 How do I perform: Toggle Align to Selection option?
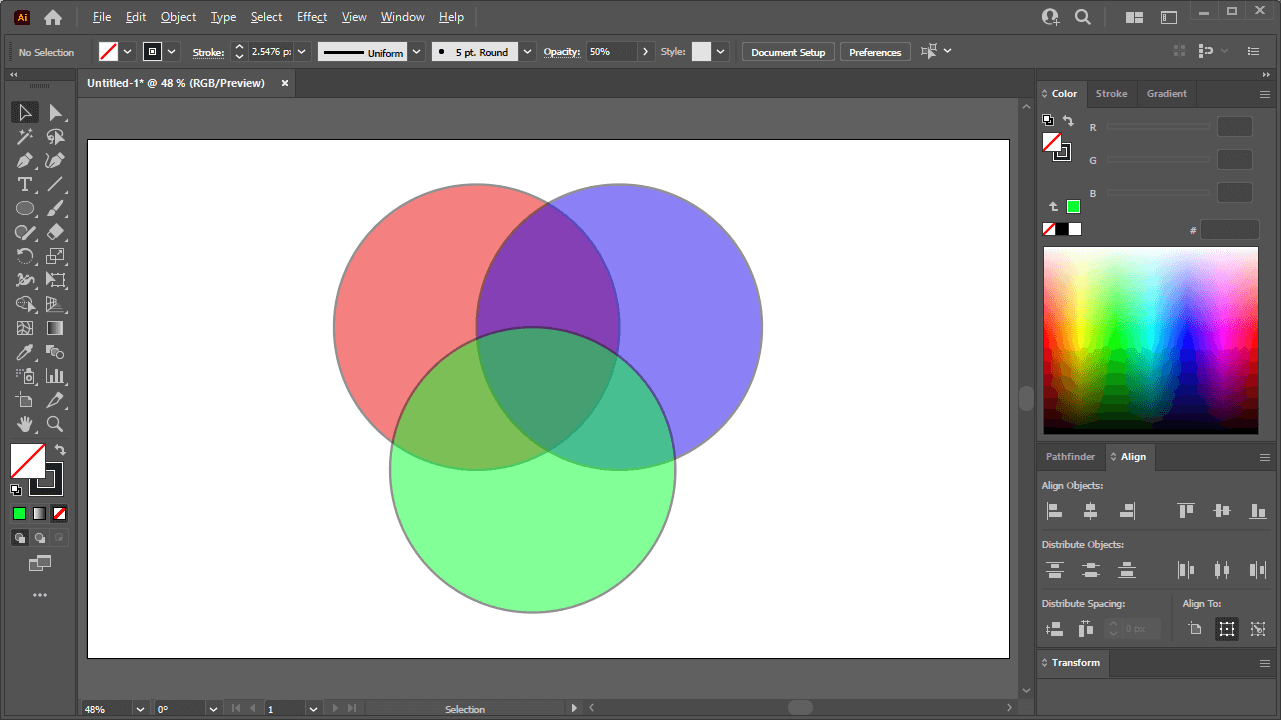click(x=1227, y=629)
